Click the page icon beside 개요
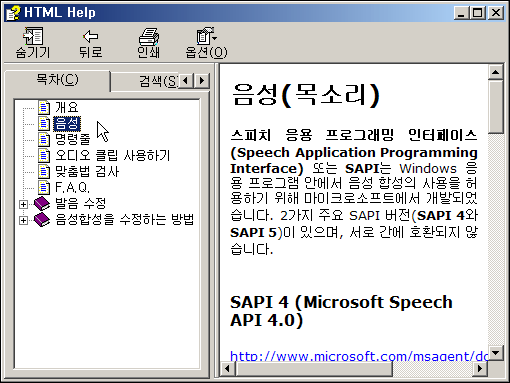Image resolution: width=510 pixels, height=383 pixels. [44, 107]
